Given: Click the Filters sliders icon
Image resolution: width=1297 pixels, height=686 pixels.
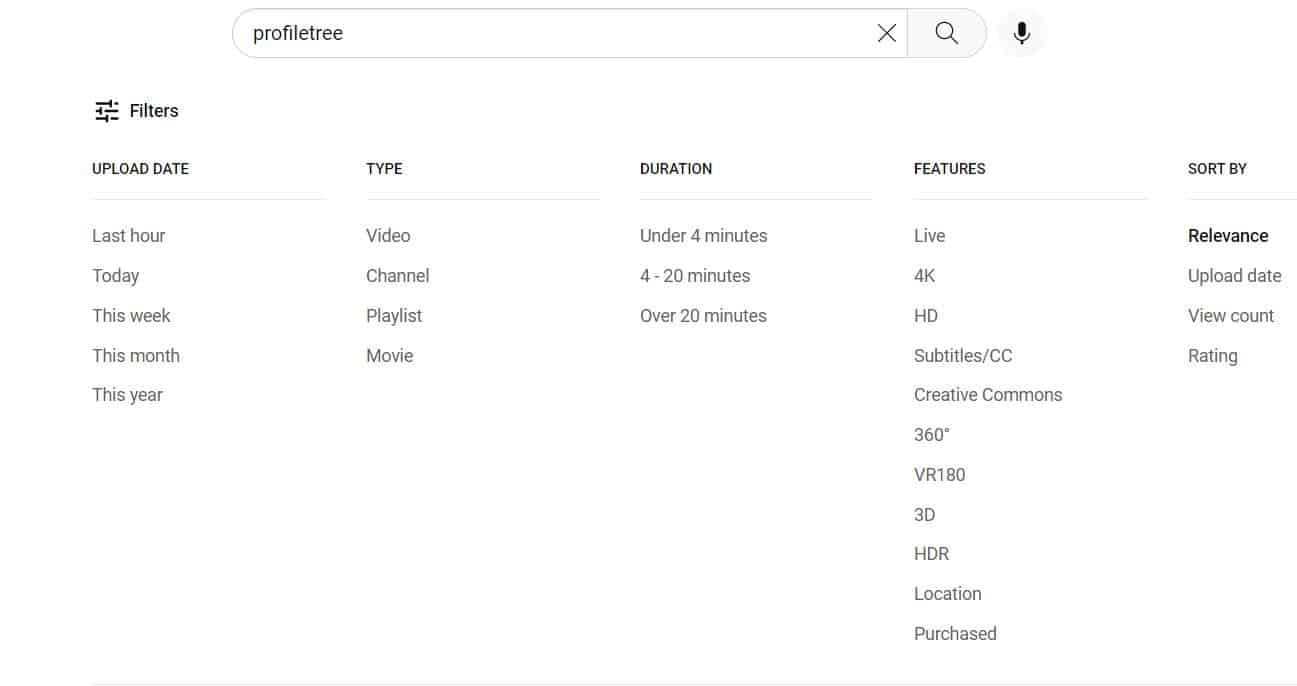Looking at the screenshot, I should tap(107, 111).
